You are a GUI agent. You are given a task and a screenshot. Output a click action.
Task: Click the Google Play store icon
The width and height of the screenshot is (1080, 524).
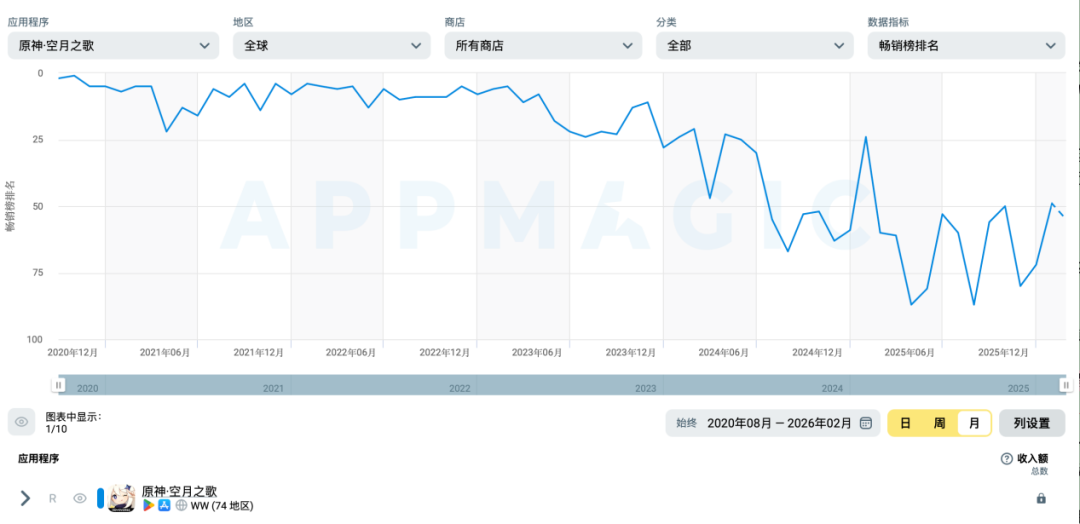click(x=148, y=506)
